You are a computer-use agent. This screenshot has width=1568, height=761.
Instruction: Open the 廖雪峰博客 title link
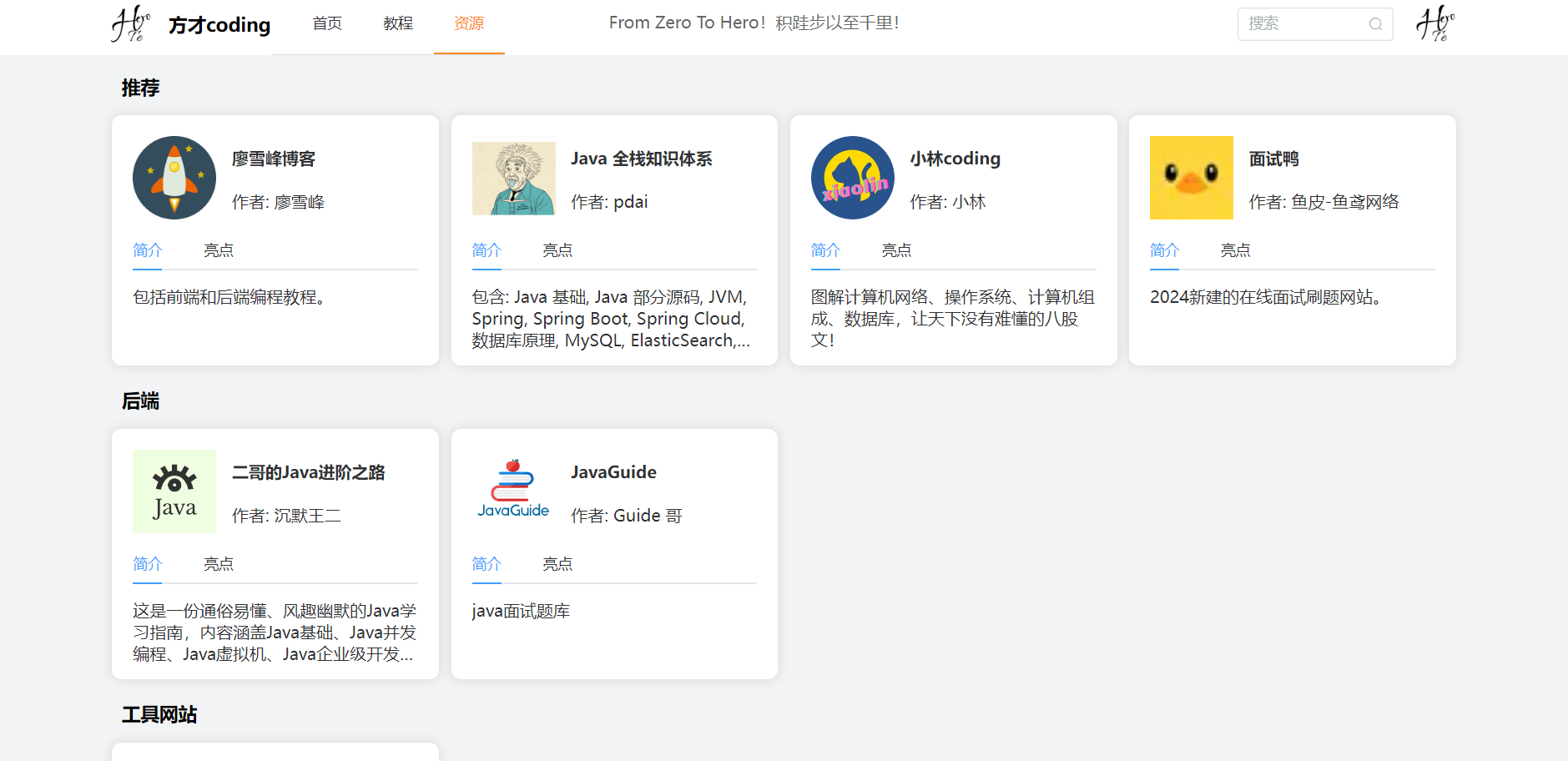click(x=274, y=159)
